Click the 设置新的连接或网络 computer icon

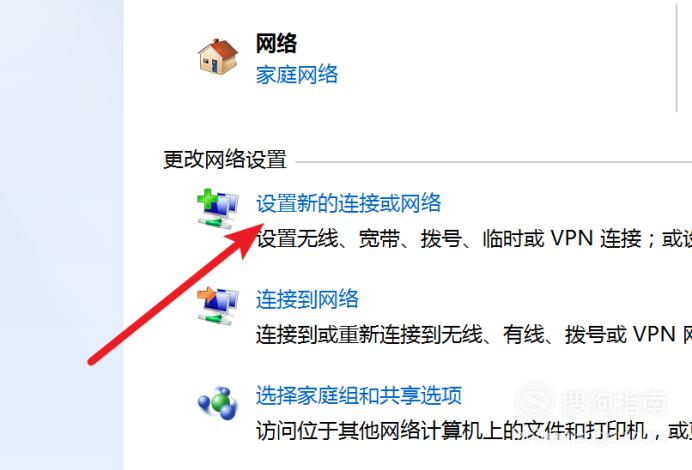tap(218, 209)
